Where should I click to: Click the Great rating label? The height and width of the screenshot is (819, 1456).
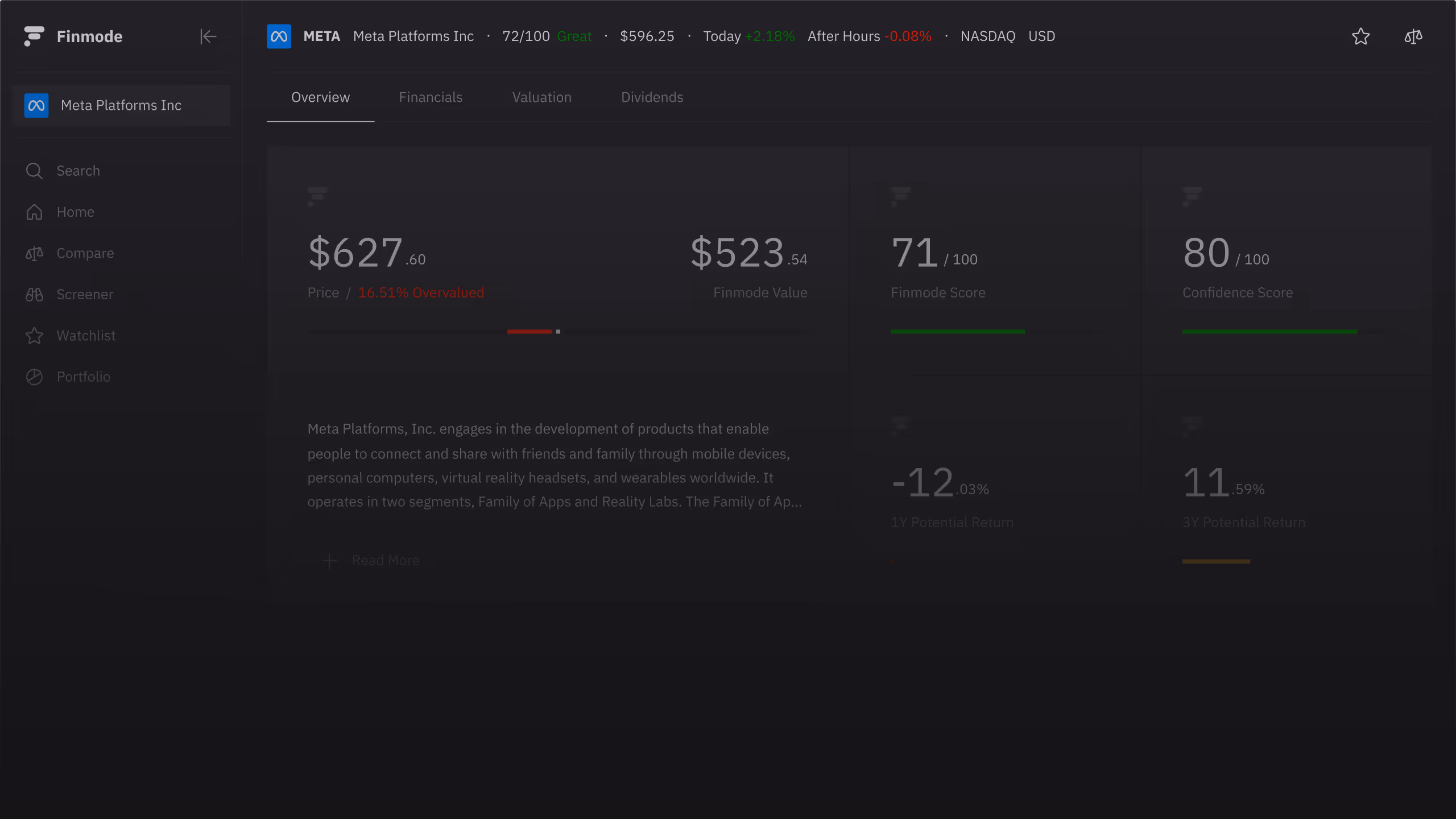pos(574,36)
